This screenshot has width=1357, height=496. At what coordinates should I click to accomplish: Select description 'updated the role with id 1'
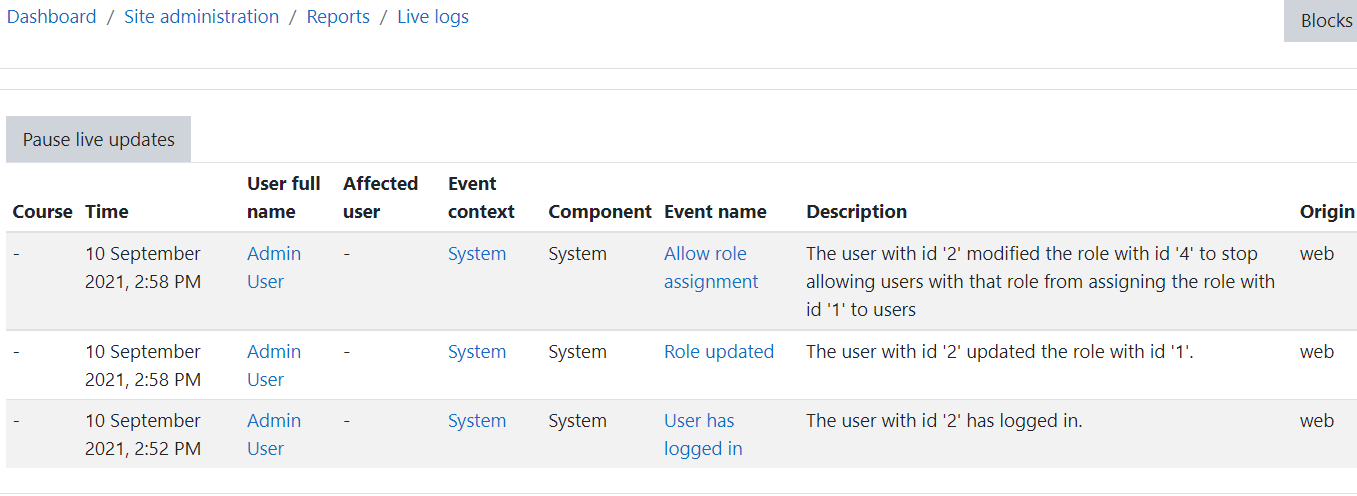tap(1000, 352)
